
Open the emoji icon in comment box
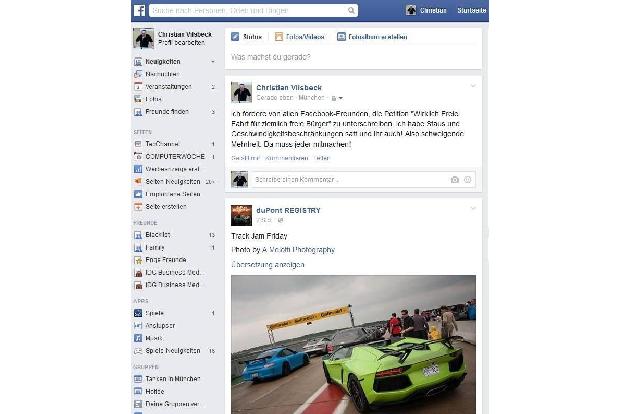point(468,179)
